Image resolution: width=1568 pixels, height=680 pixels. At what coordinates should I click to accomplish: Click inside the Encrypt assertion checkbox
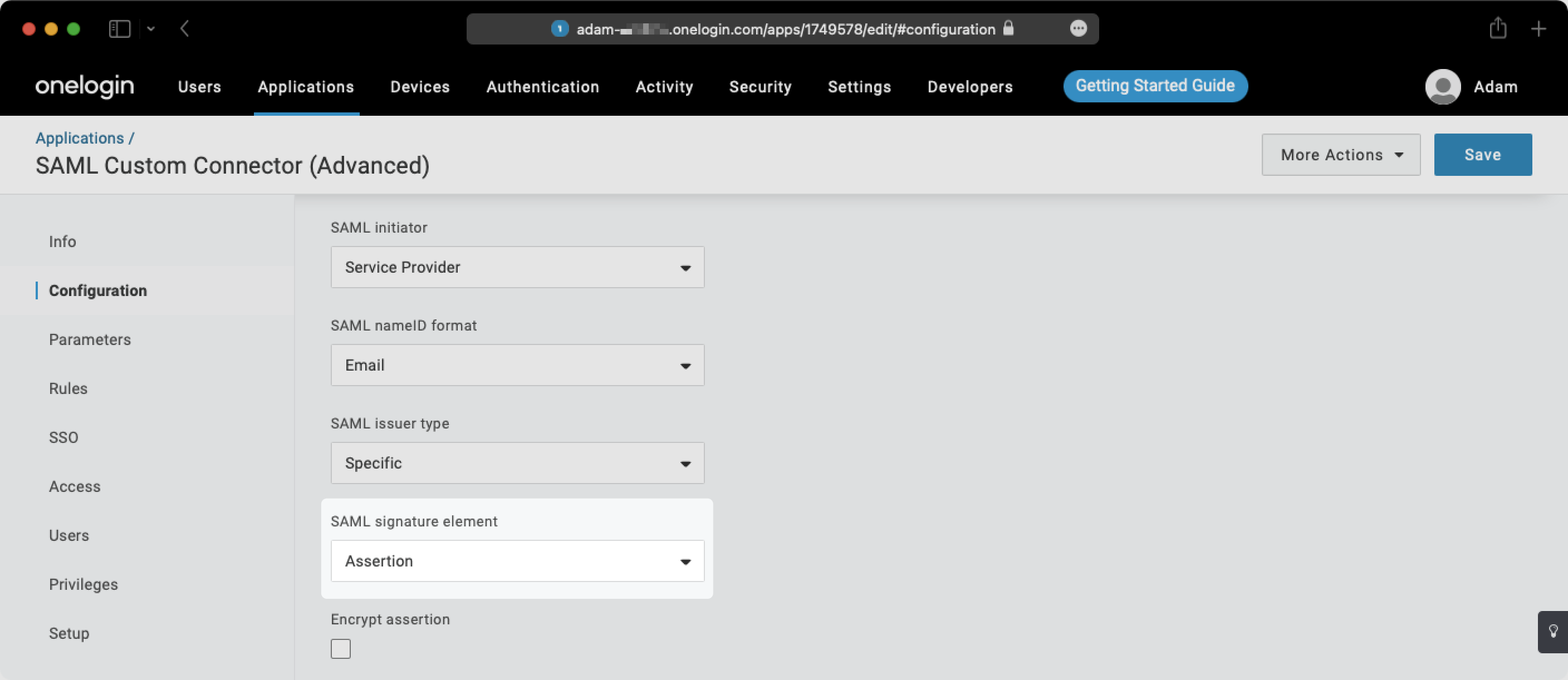click(x=341, y=648)
